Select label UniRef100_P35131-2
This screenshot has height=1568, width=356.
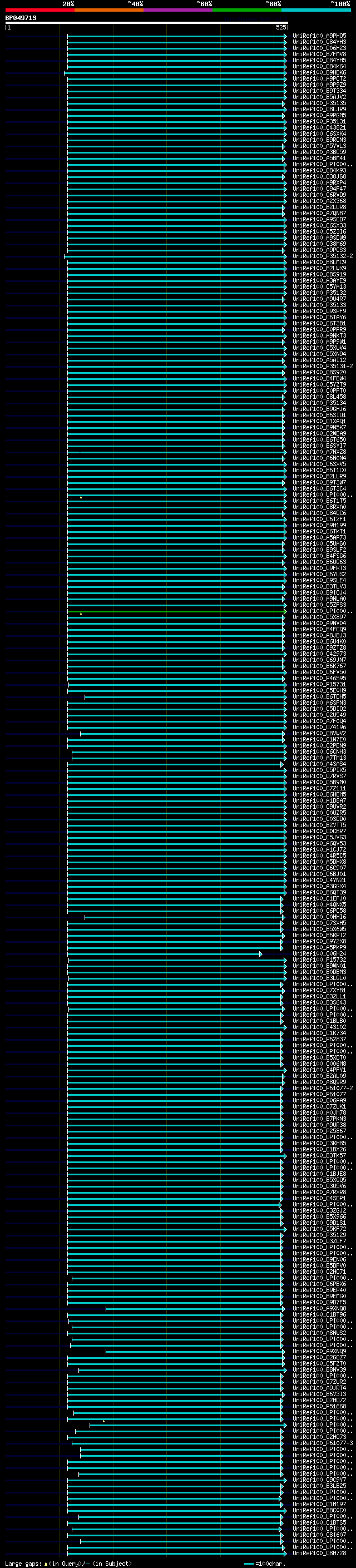323,367
